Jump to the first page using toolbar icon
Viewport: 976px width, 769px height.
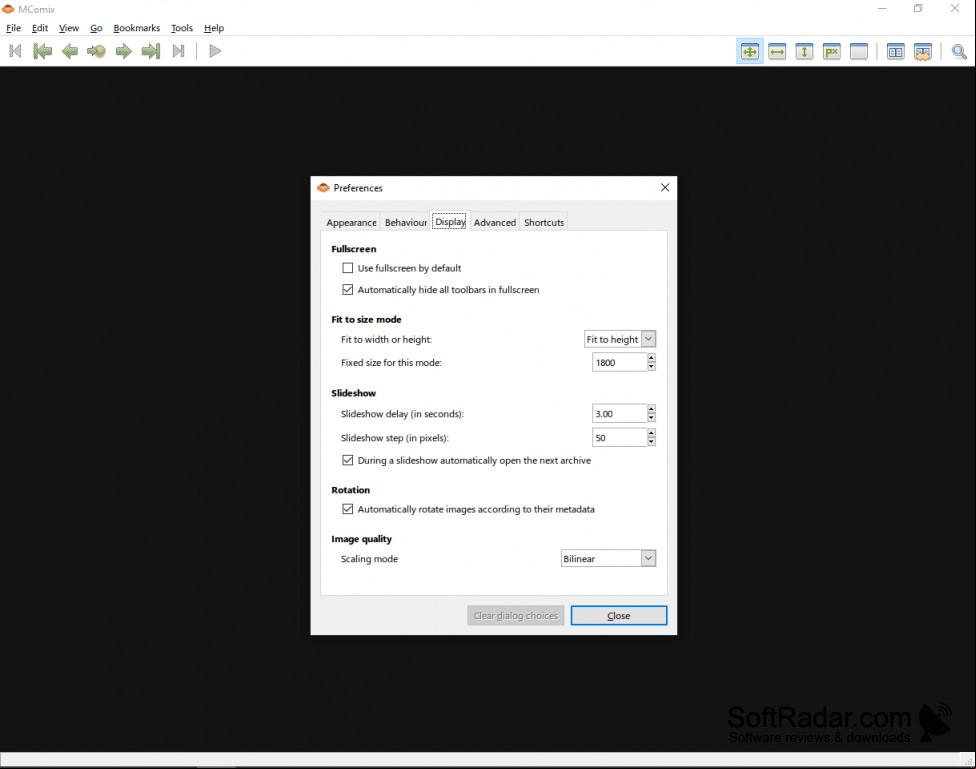(x=16, y=51)
